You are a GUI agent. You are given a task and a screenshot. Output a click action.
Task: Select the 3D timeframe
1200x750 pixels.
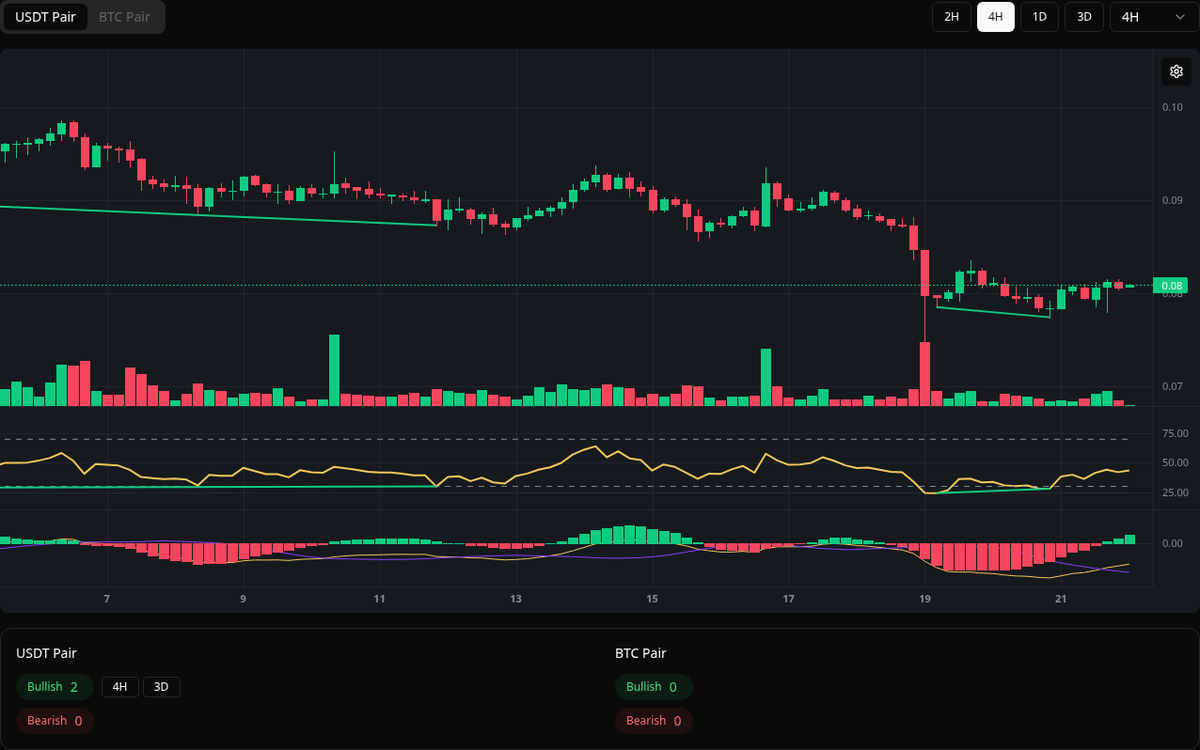click(1083, 17)
